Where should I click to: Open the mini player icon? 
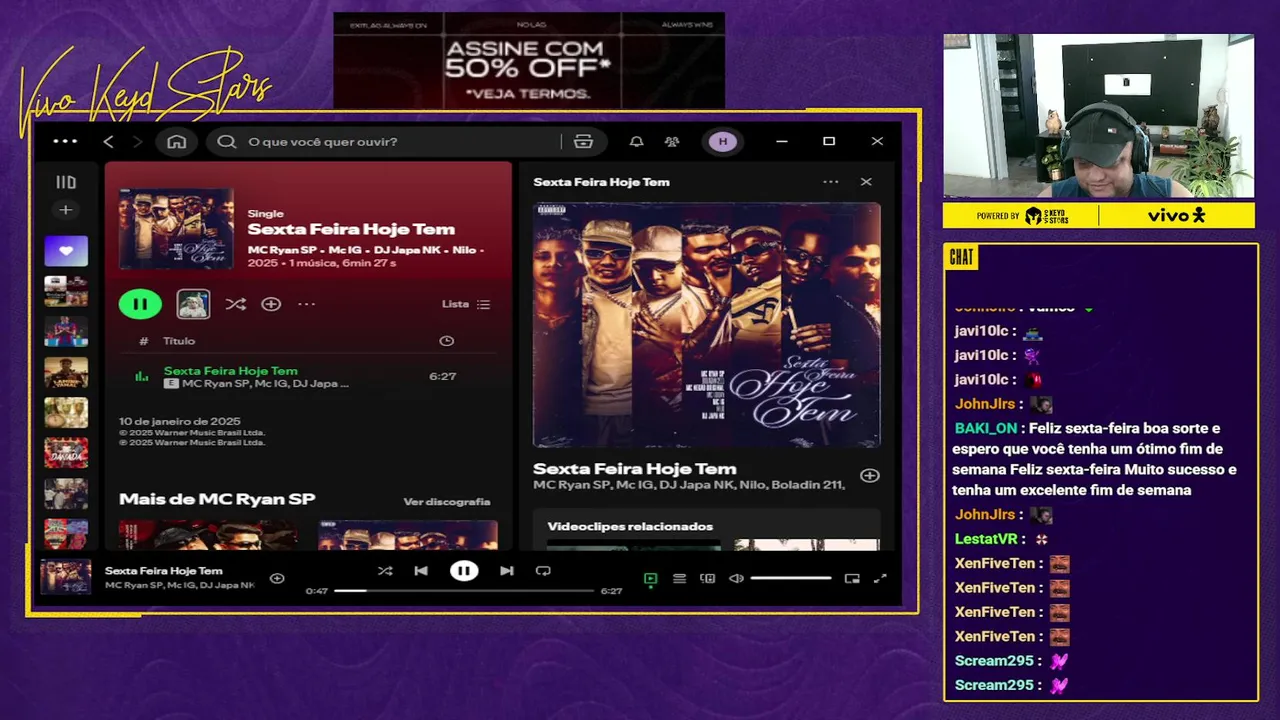point(852,578)
